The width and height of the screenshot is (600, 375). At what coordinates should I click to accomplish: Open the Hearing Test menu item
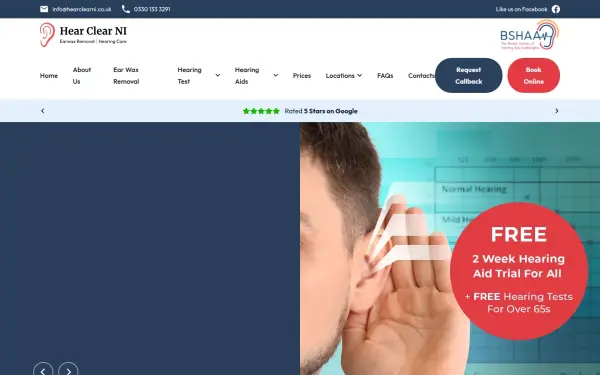[189, 75]
